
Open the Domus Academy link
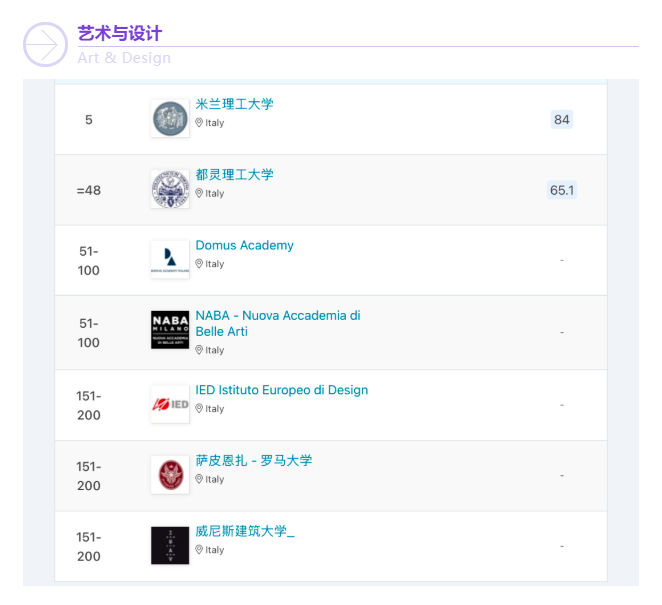coord(244,245)
